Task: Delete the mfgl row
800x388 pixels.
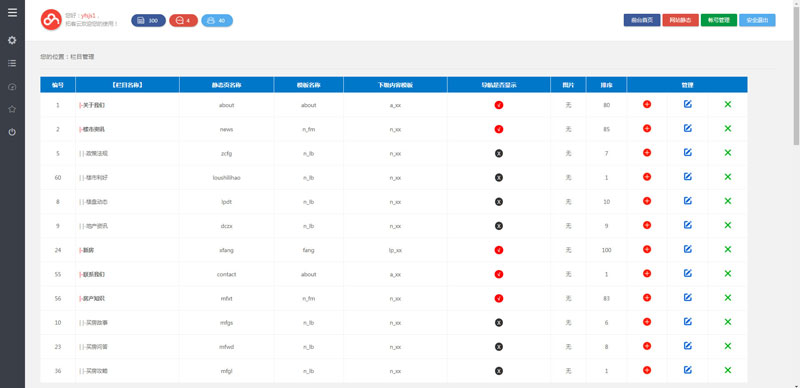Action: 728,370
